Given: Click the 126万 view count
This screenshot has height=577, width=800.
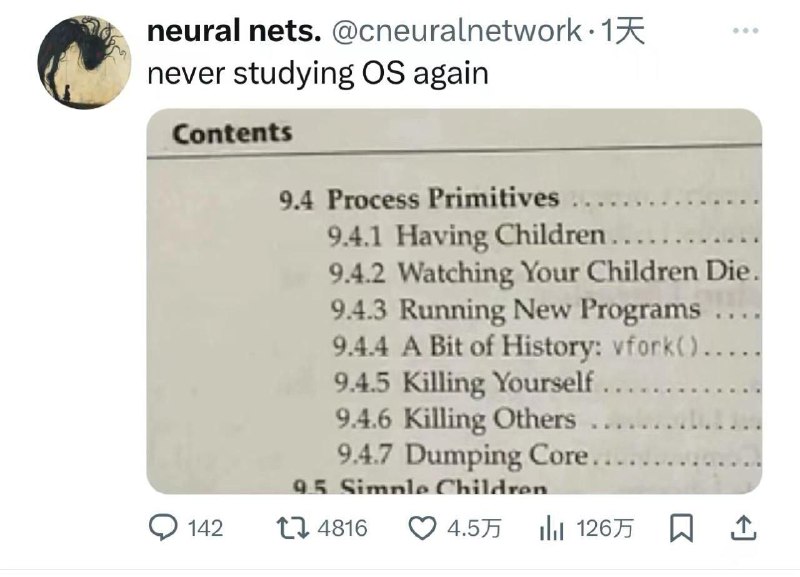Looking at the screenshot, I should (605, 528).
